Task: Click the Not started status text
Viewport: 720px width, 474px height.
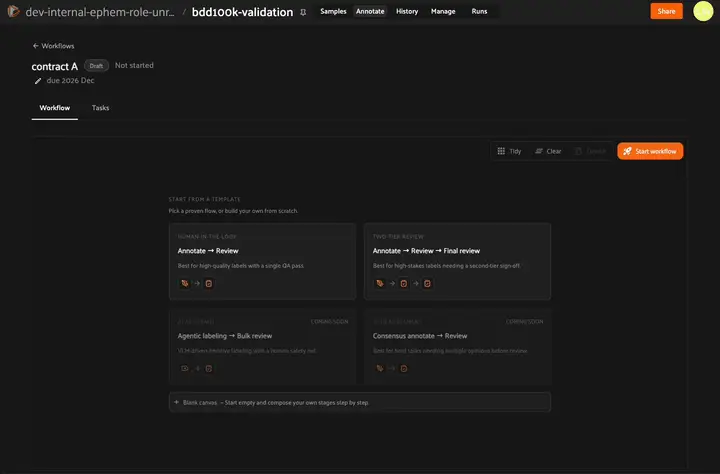Action: (x=134, y=65)
